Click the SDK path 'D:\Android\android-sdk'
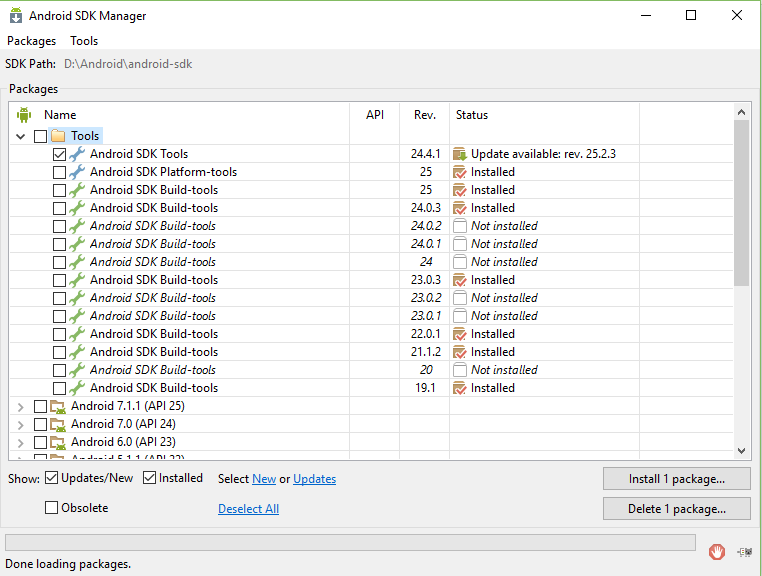 128,64
